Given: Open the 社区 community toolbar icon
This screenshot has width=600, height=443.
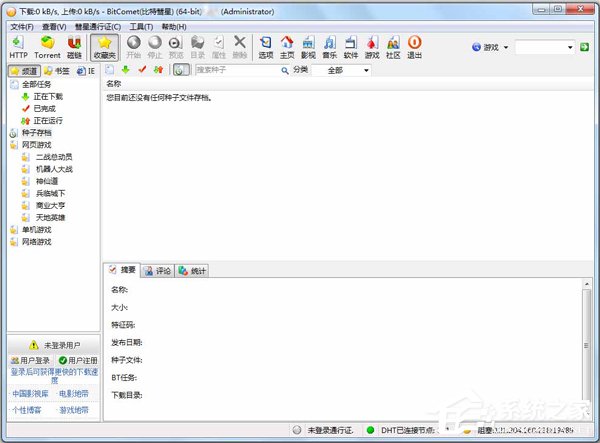Looking at the screenshot, I should (x=393, y=46).
